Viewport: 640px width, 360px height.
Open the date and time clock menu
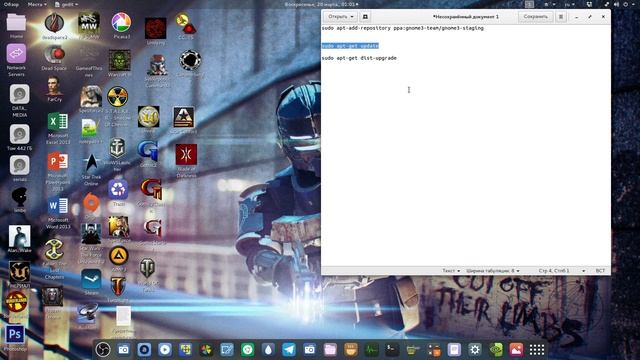tap(321, 4)
